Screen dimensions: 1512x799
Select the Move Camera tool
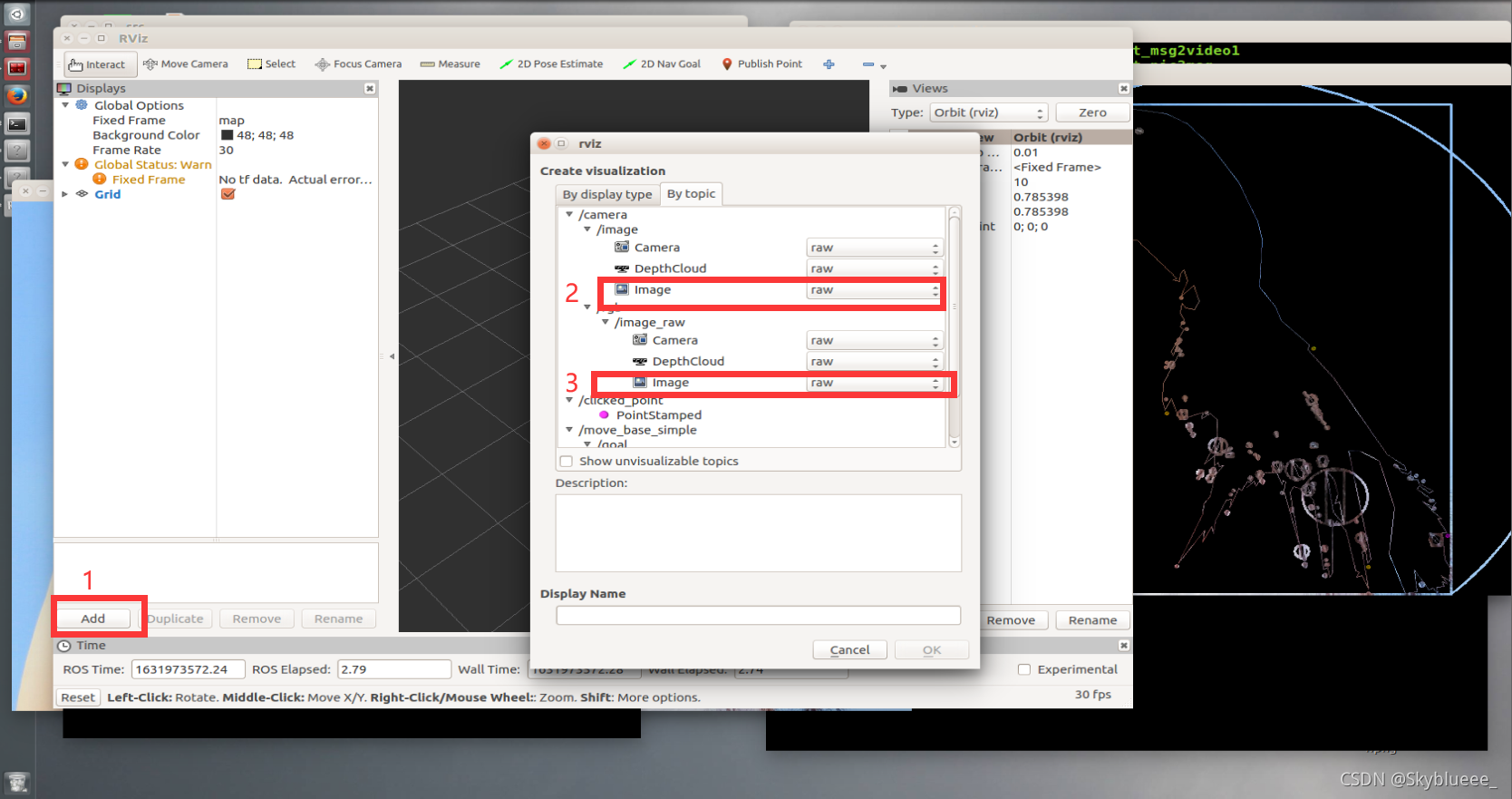(x=186, y=64)
